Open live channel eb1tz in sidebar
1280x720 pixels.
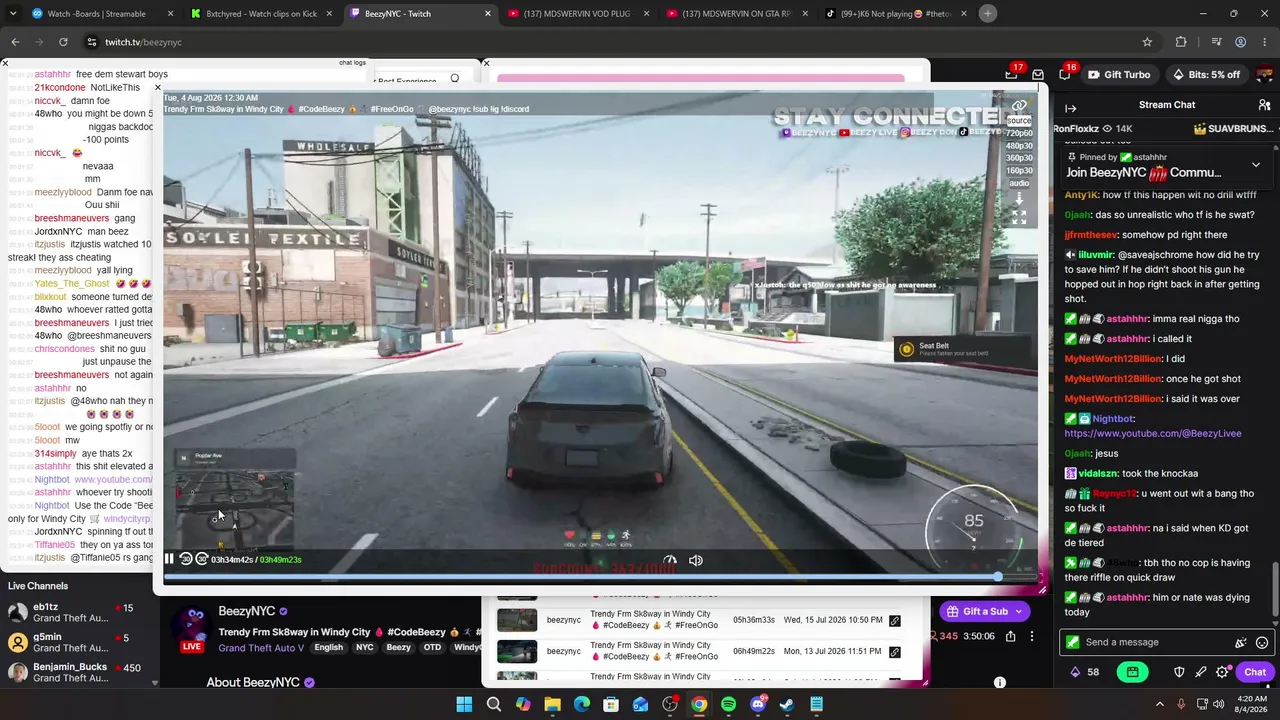coord(80,613)
